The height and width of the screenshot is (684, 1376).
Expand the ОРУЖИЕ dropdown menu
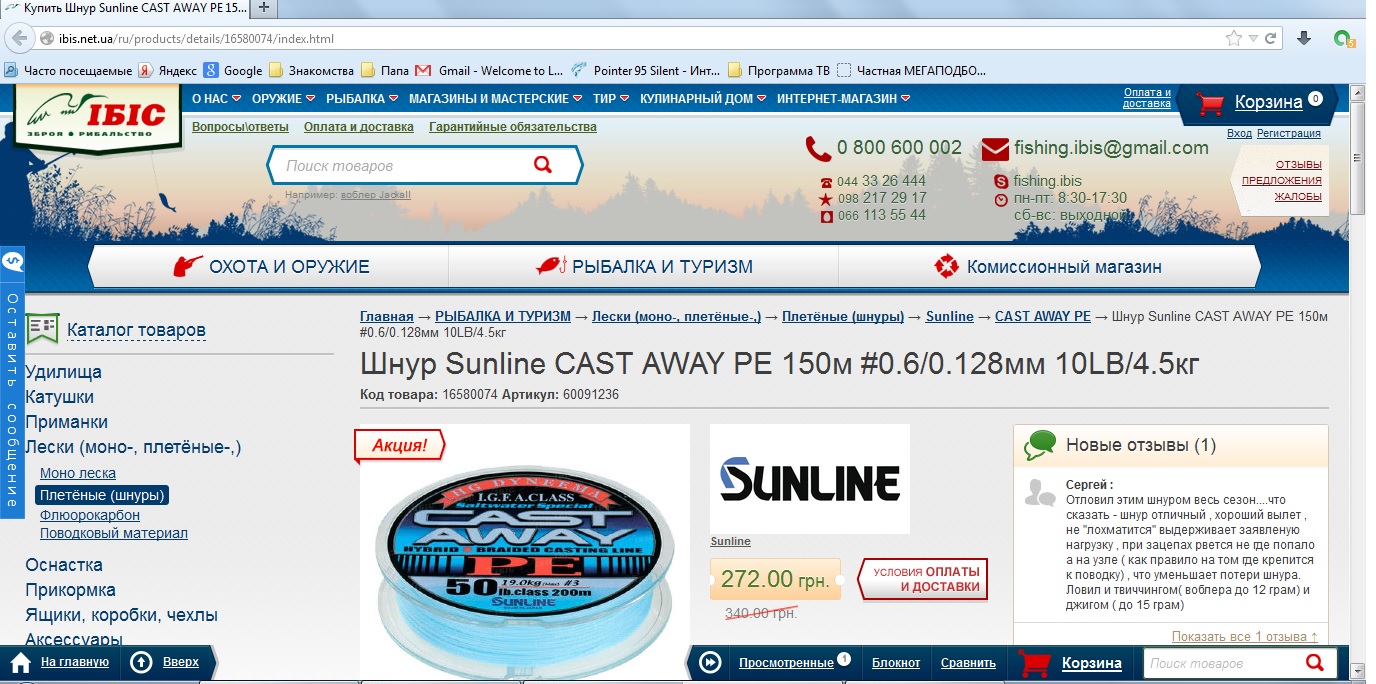283,98
